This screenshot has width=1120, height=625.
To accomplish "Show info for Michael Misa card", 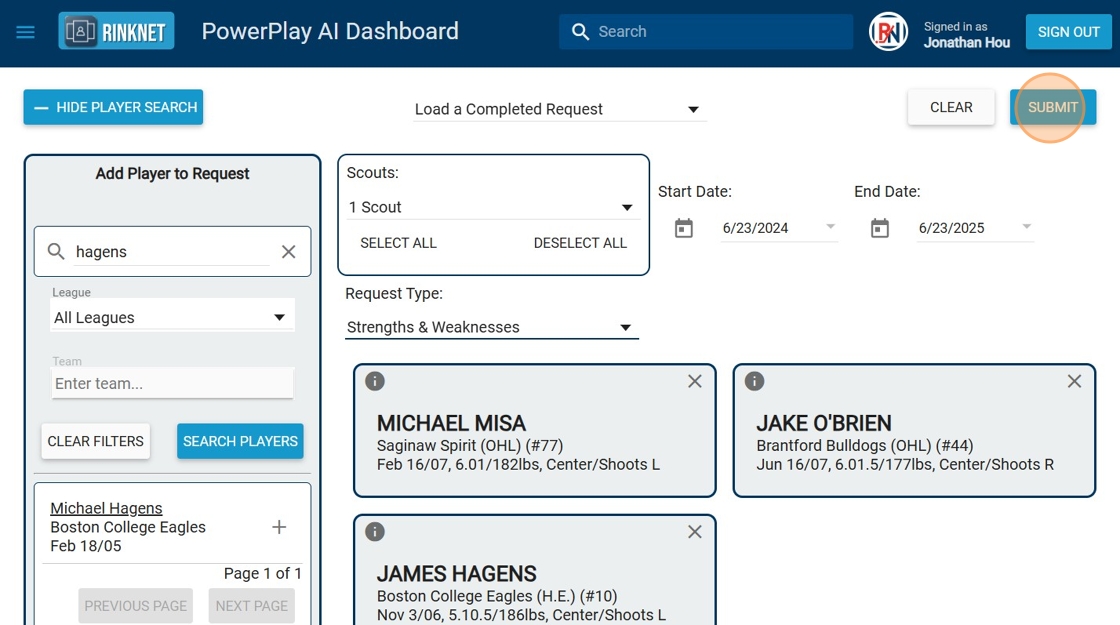I will click(x=375, y=381).
